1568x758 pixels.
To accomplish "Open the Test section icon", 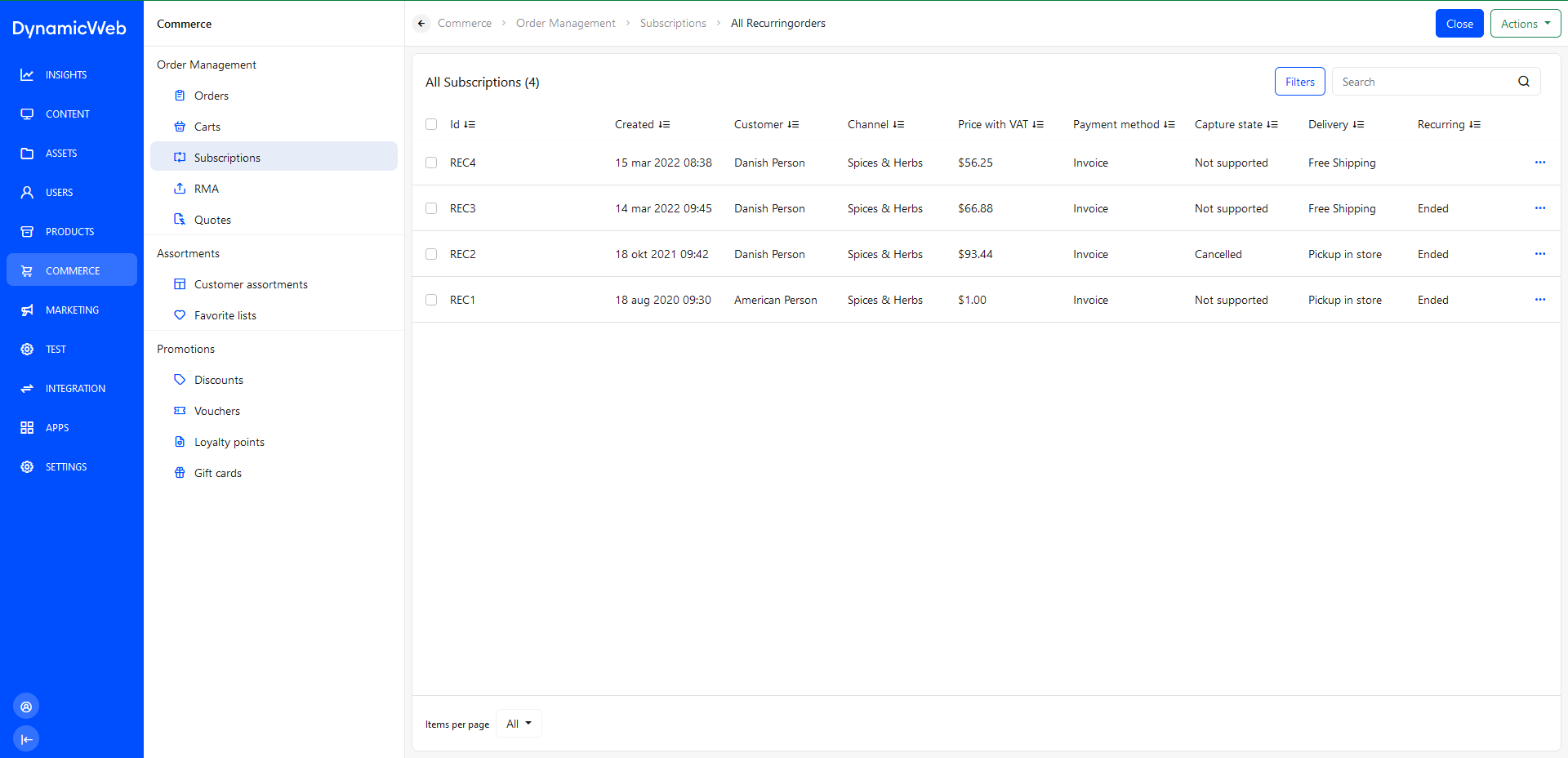I will [27, 349].
